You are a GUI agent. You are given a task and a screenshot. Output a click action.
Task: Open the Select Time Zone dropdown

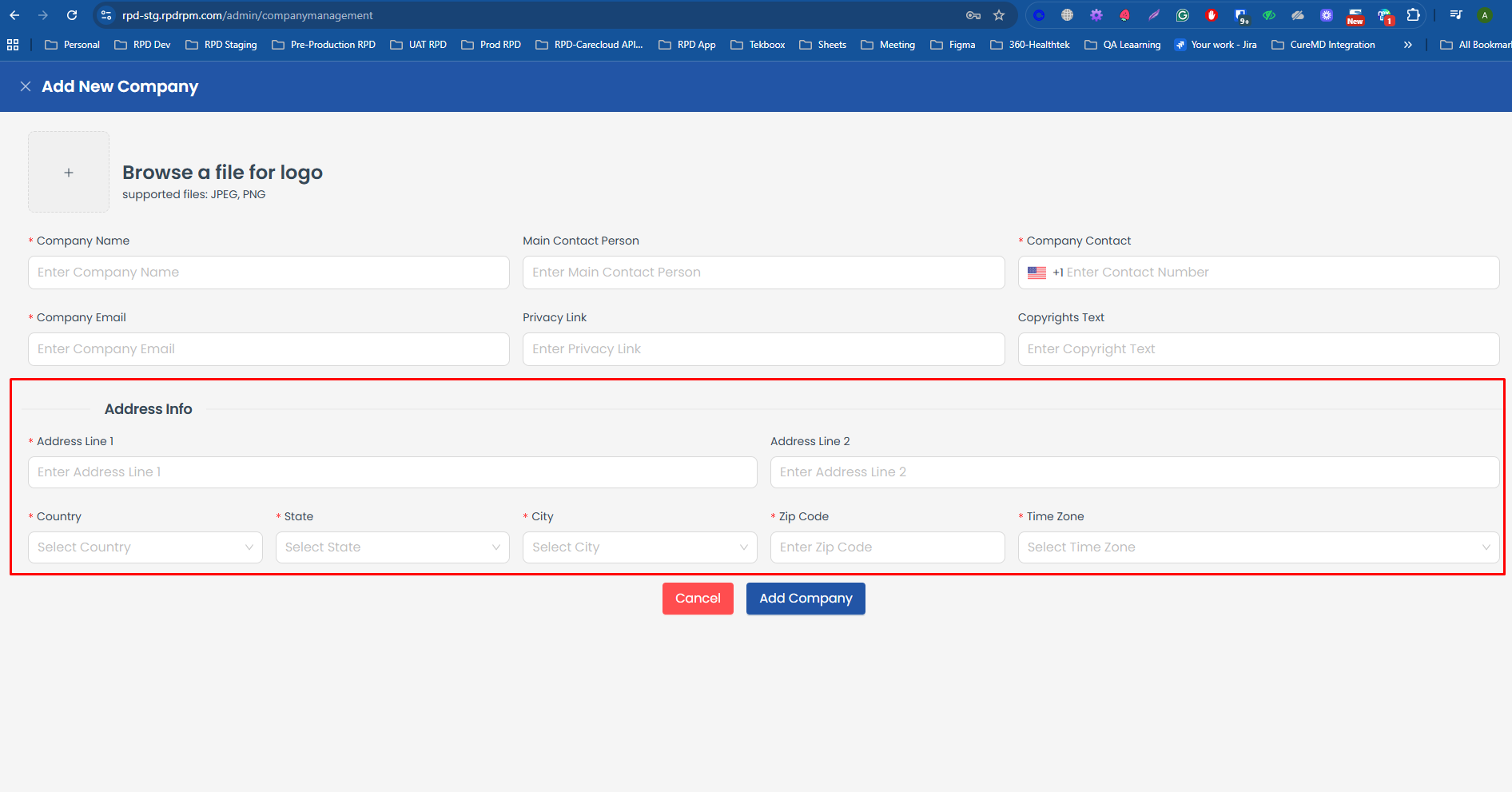1258,547
